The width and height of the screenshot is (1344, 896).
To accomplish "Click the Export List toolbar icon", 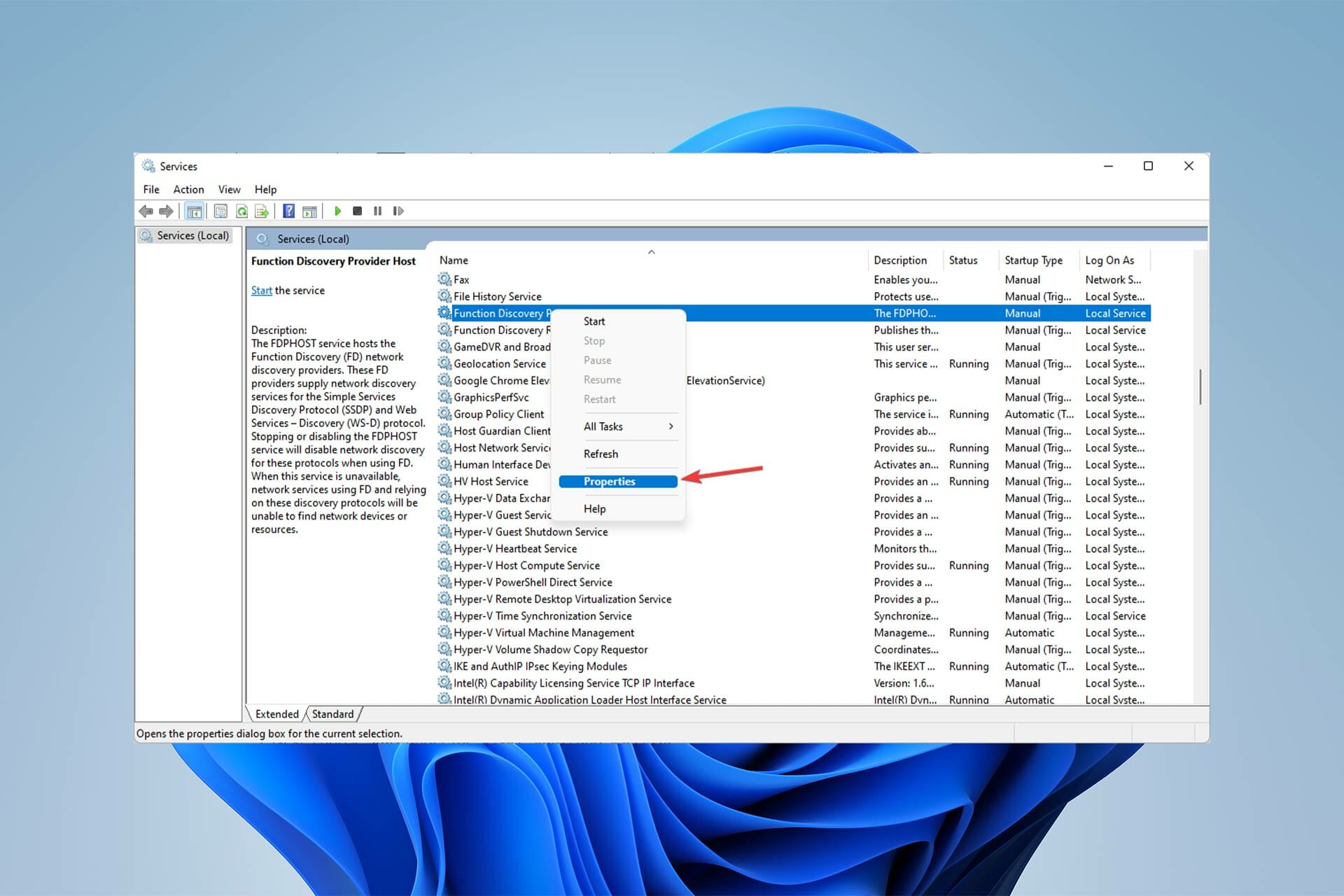I will pyautogui.click(x=262, y=211).
